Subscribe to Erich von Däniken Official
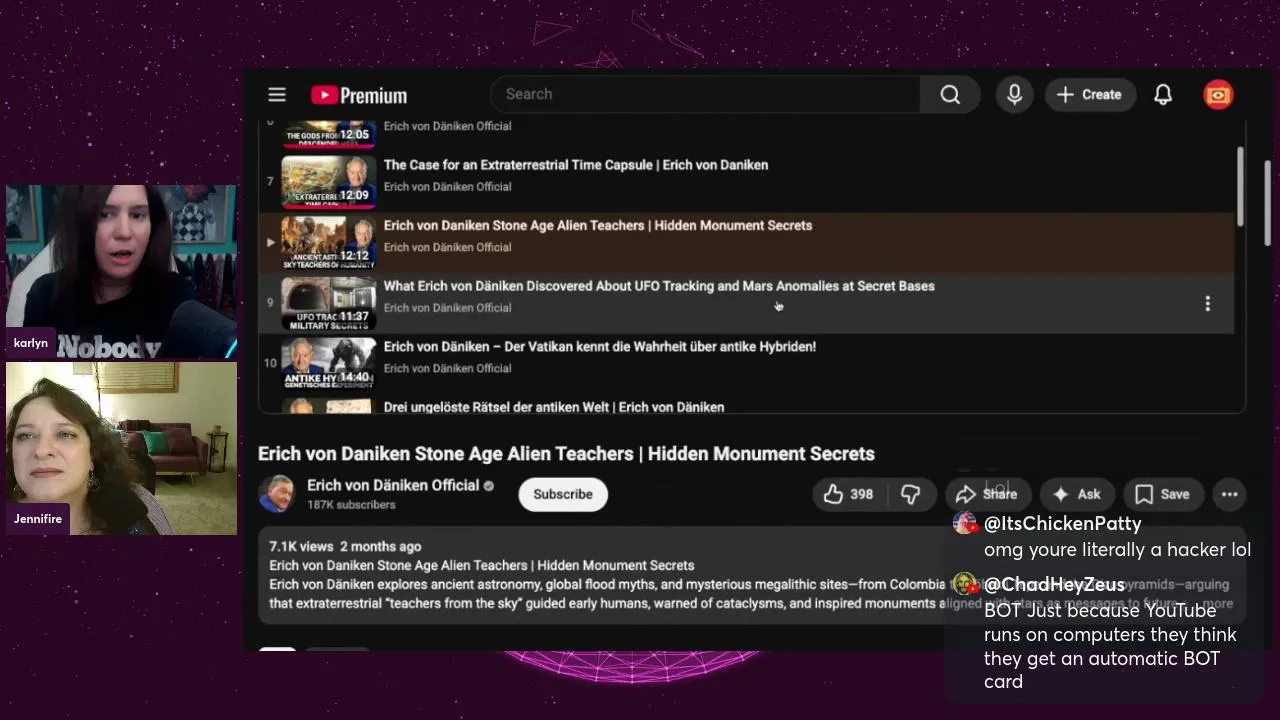The width and height of the screenshot is (1280, 720). [x=563, y=494]
